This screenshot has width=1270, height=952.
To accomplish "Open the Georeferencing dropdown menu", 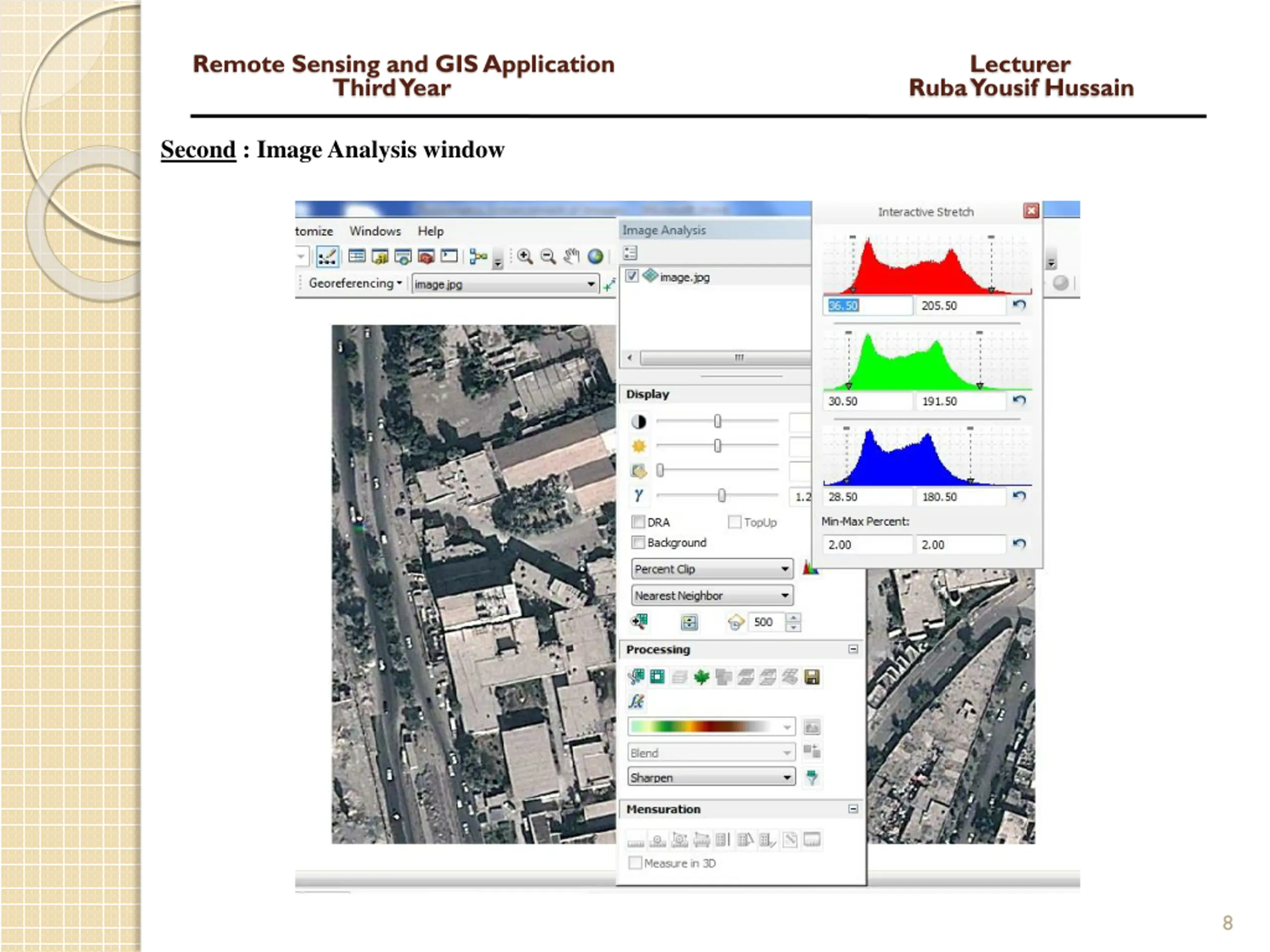I will (355, 283).
